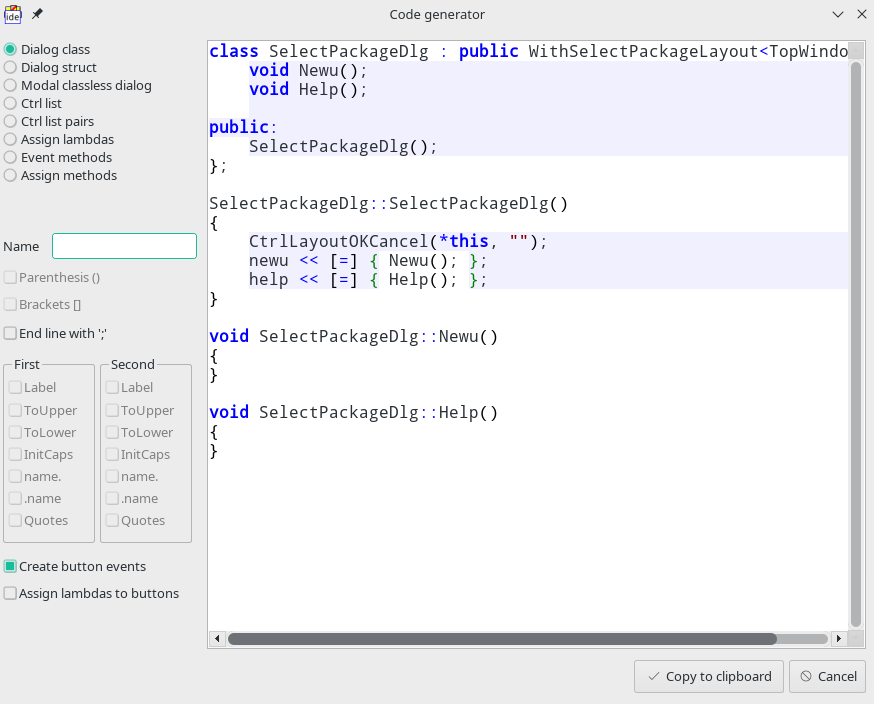This screenshot has width=874, height=704.
Task: Choose Modal classless dialog option
Action: click(10, 85)
